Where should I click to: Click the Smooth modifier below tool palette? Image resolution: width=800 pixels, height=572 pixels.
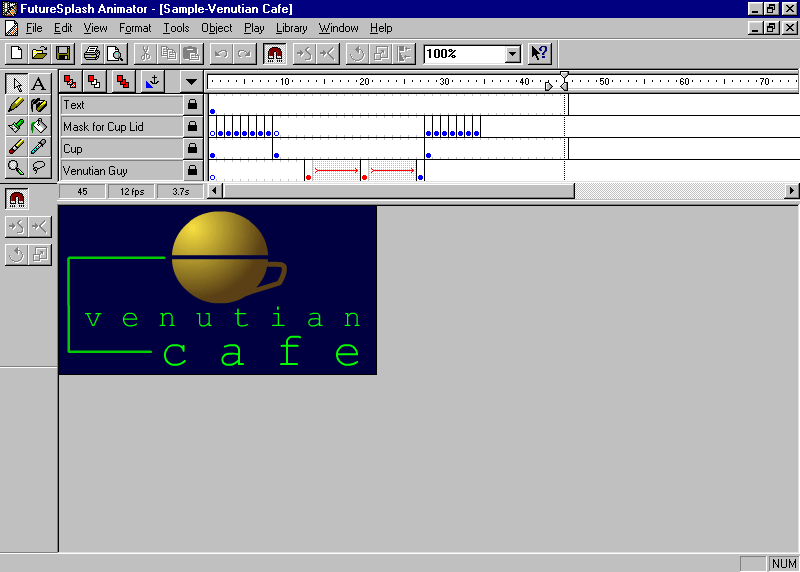(x=16, y=227)
